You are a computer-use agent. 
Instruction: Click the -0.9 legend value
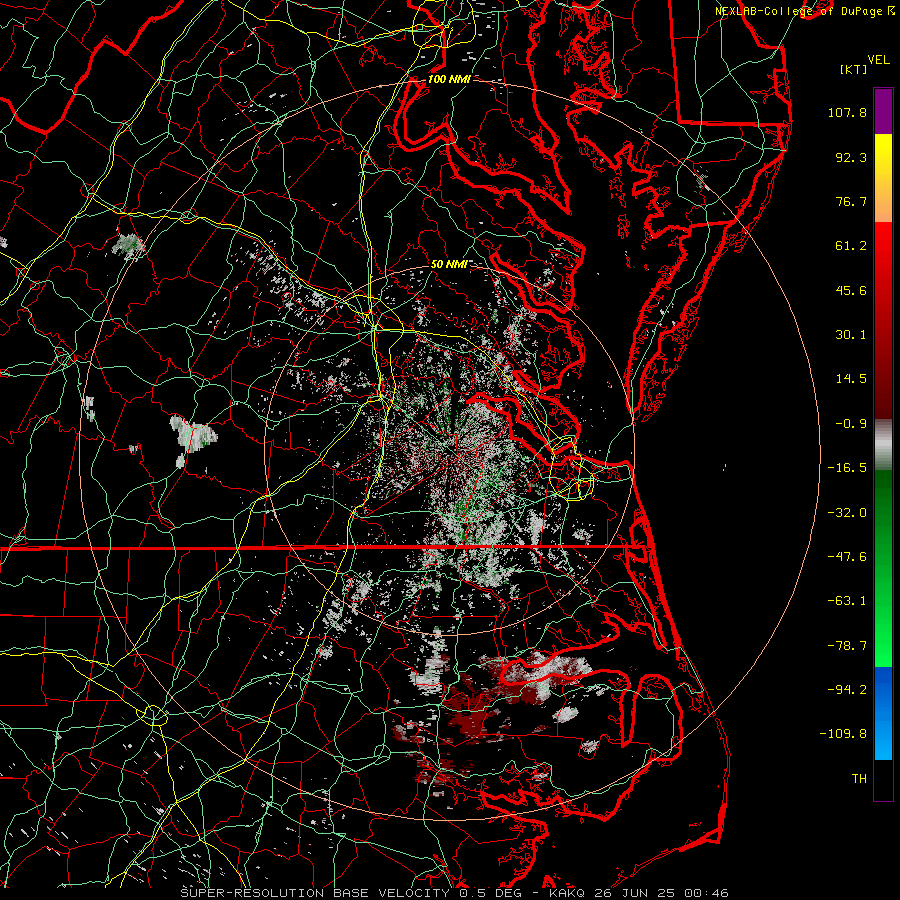(x=851, y=424)
